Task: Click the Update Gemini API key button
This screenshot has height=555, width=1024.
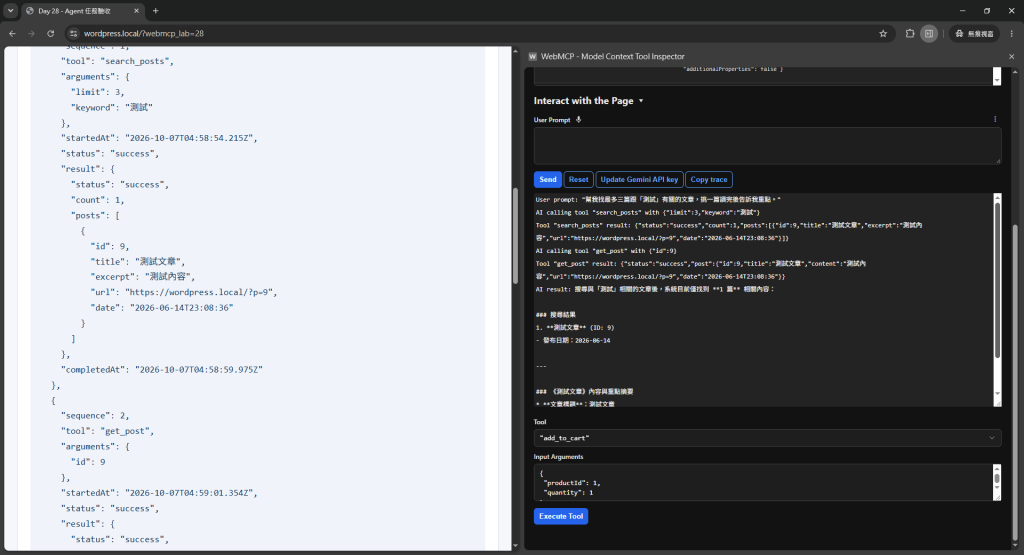Action: pyautogui.click(x=639, y=180)
